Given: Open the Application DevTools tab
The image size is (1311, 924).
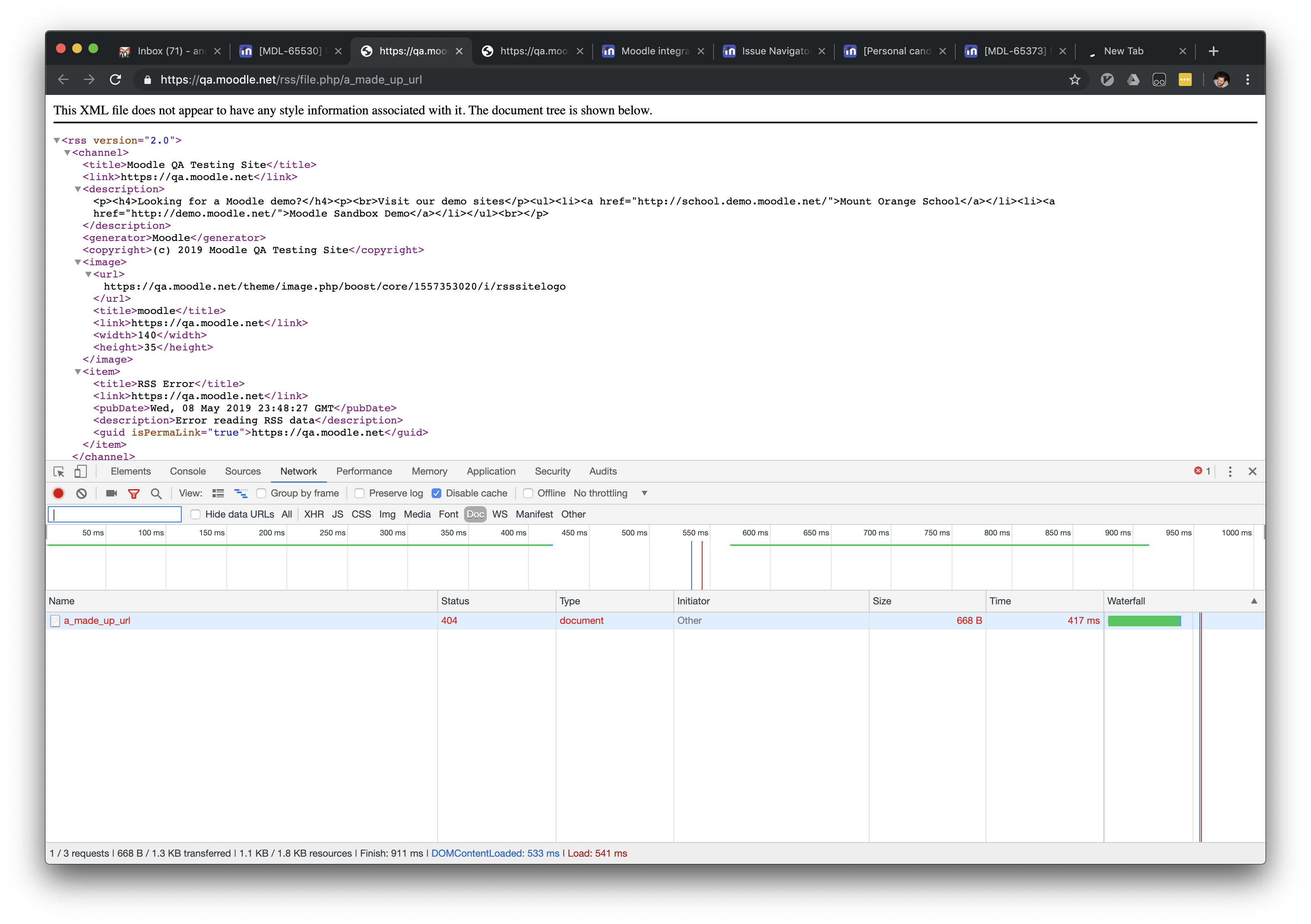Looking at the screenshot, I should click(x=491, y=472).
